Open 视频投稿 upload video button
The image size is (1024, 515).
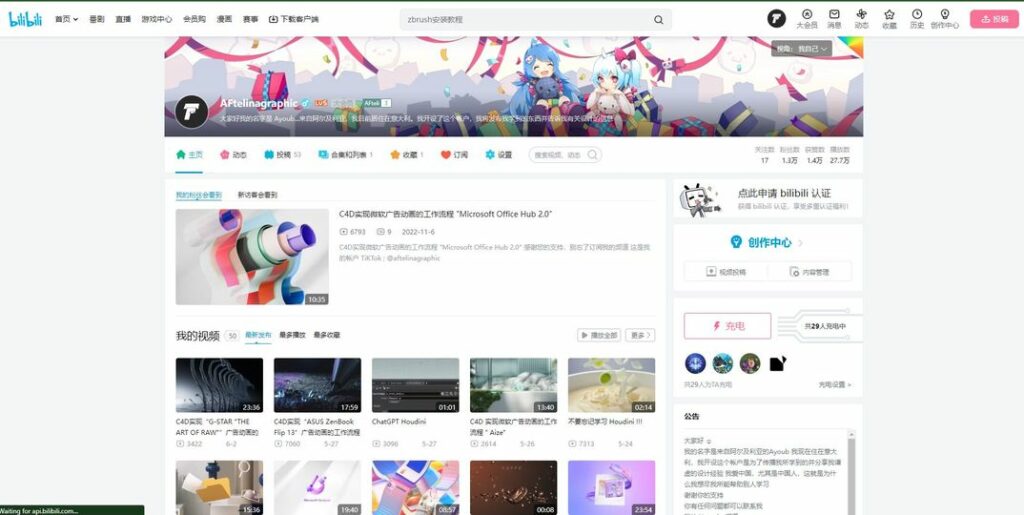726,272
